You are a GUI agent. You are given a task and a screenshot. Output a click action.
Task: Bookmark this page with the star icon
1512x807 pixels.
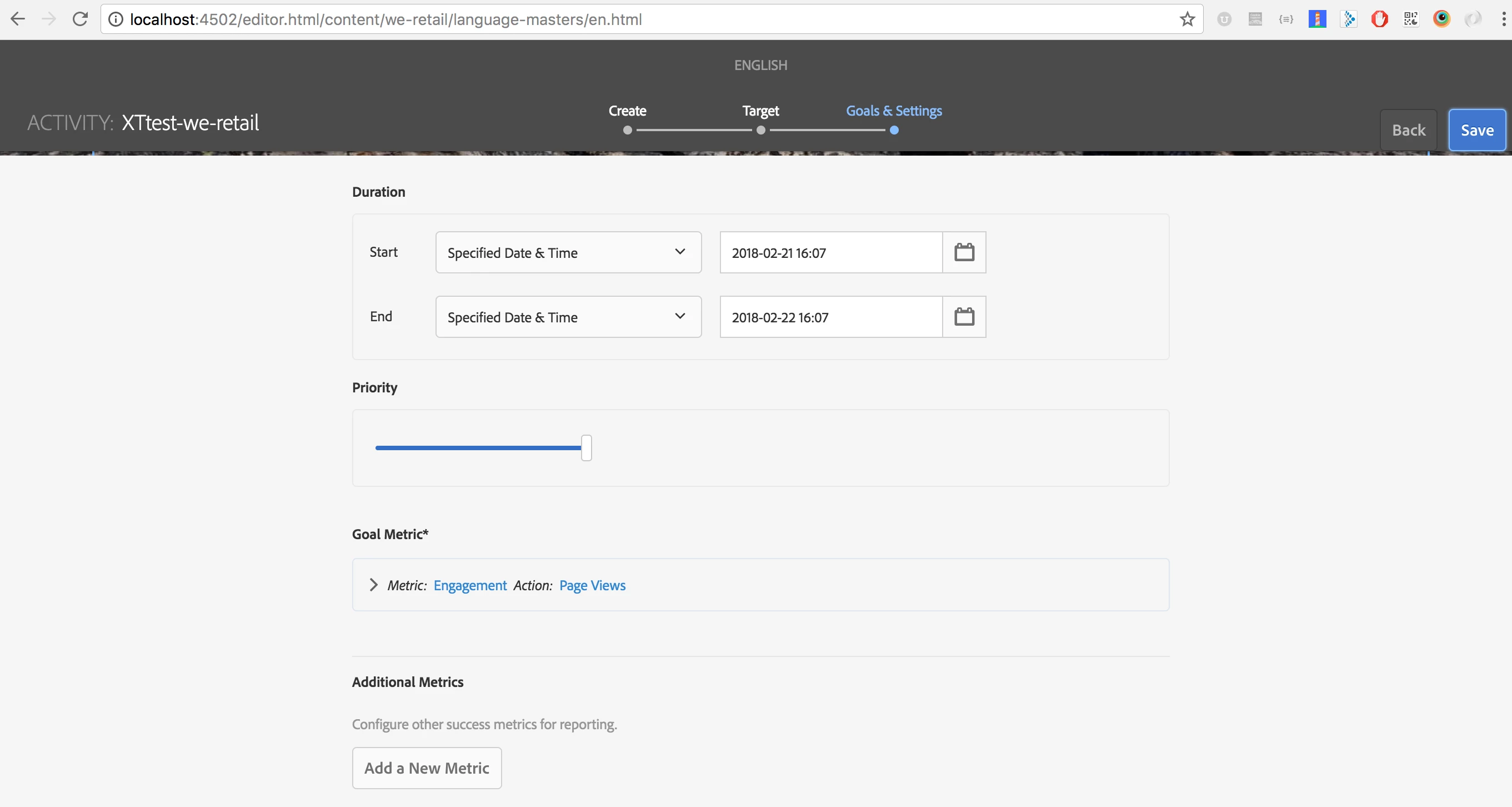pyautogui.click(x=1187, y=19)
